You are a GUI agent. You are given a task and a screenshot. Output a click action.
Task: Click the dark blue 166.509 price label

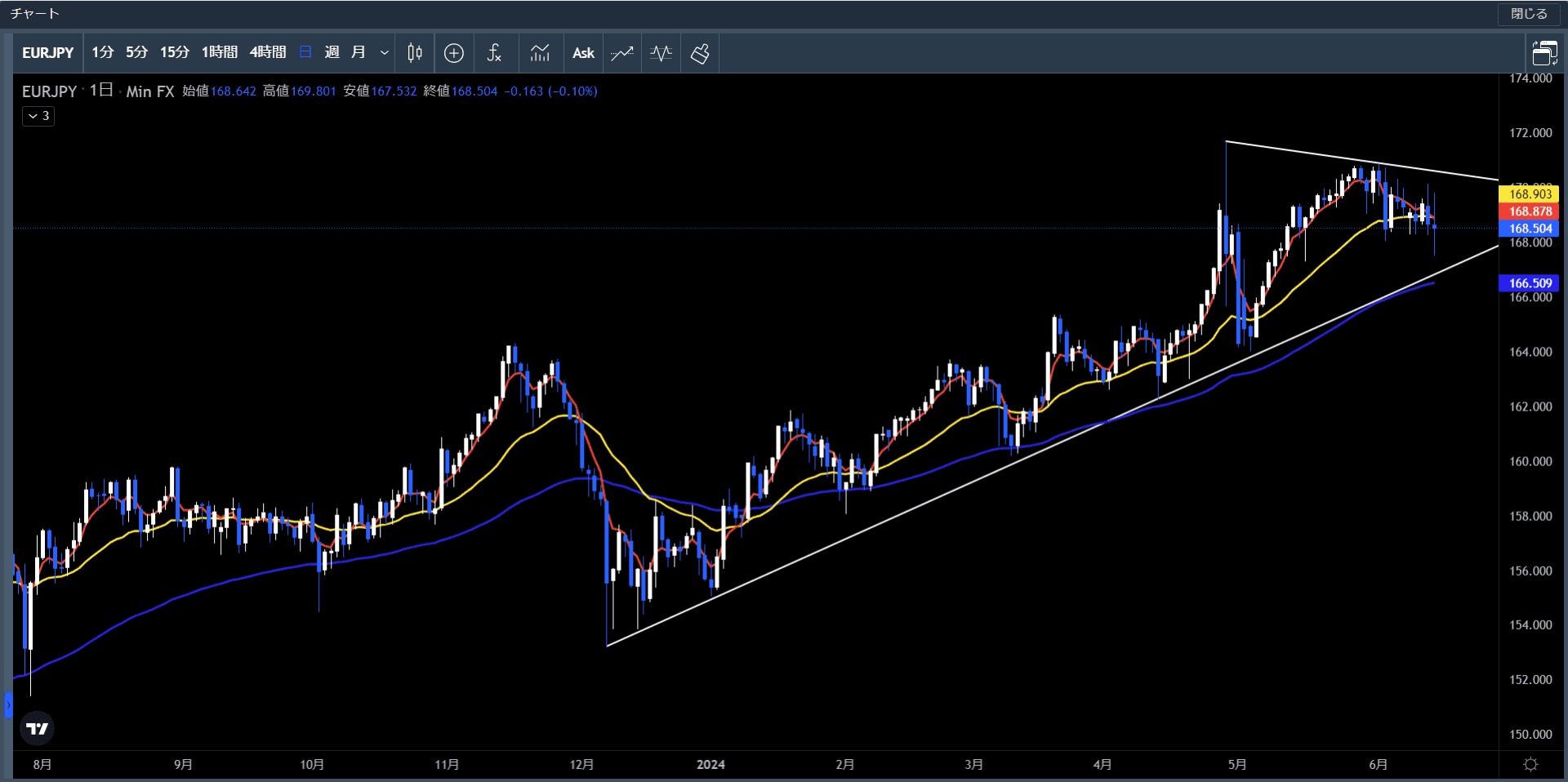tap(1530, 282)
